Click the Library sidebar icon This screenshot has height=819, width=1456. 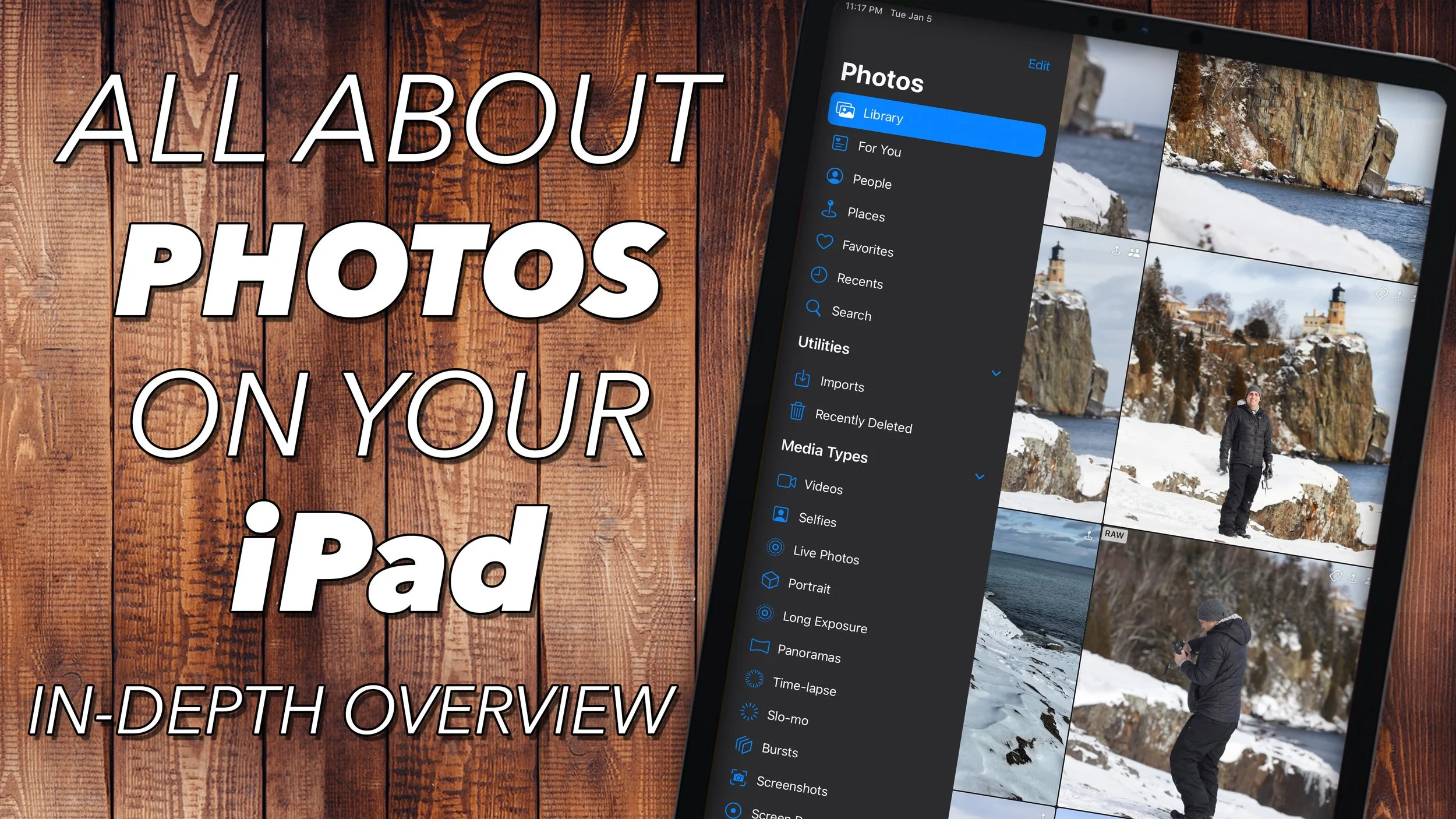845,110
